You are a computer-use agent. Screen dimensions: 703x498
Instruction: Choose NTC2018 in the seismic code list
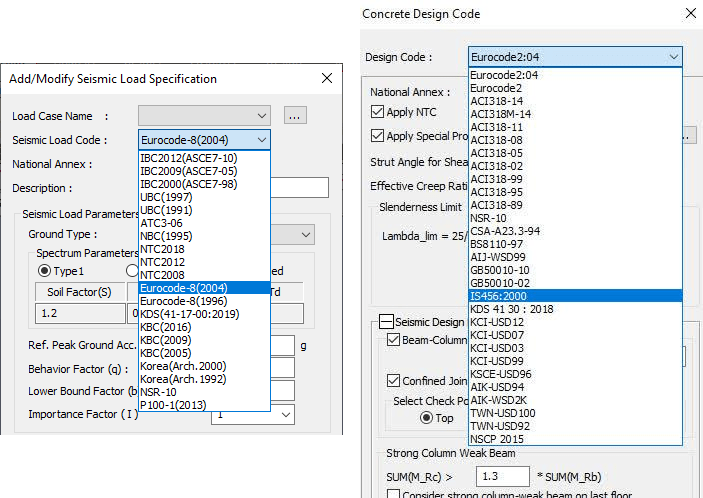click(162, 249)
